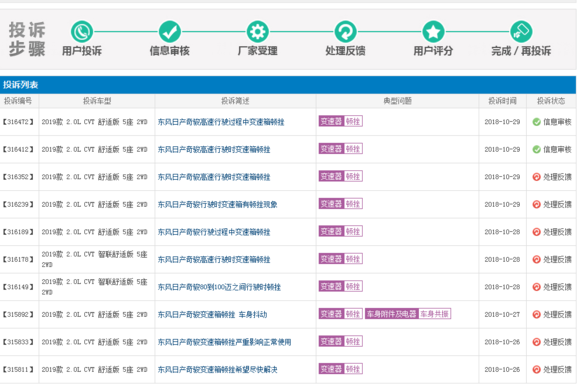Click complaint number 【316239】
This screenshot has height=387, width=580.
(18, 204)
